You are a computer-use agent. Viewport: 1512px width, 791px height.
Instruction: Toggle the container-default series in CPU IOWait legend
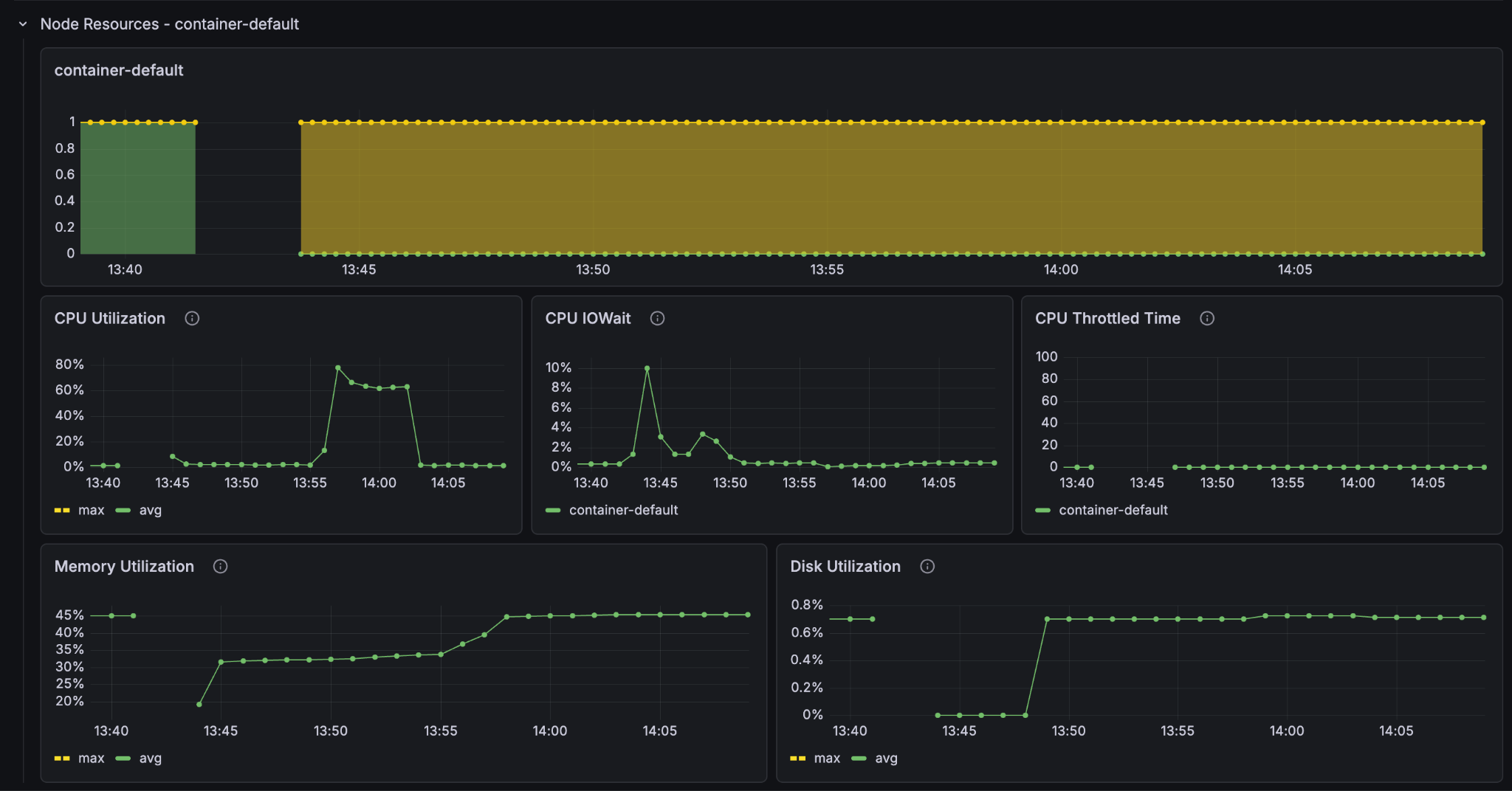pyautogui.click(x=623, y=510)
